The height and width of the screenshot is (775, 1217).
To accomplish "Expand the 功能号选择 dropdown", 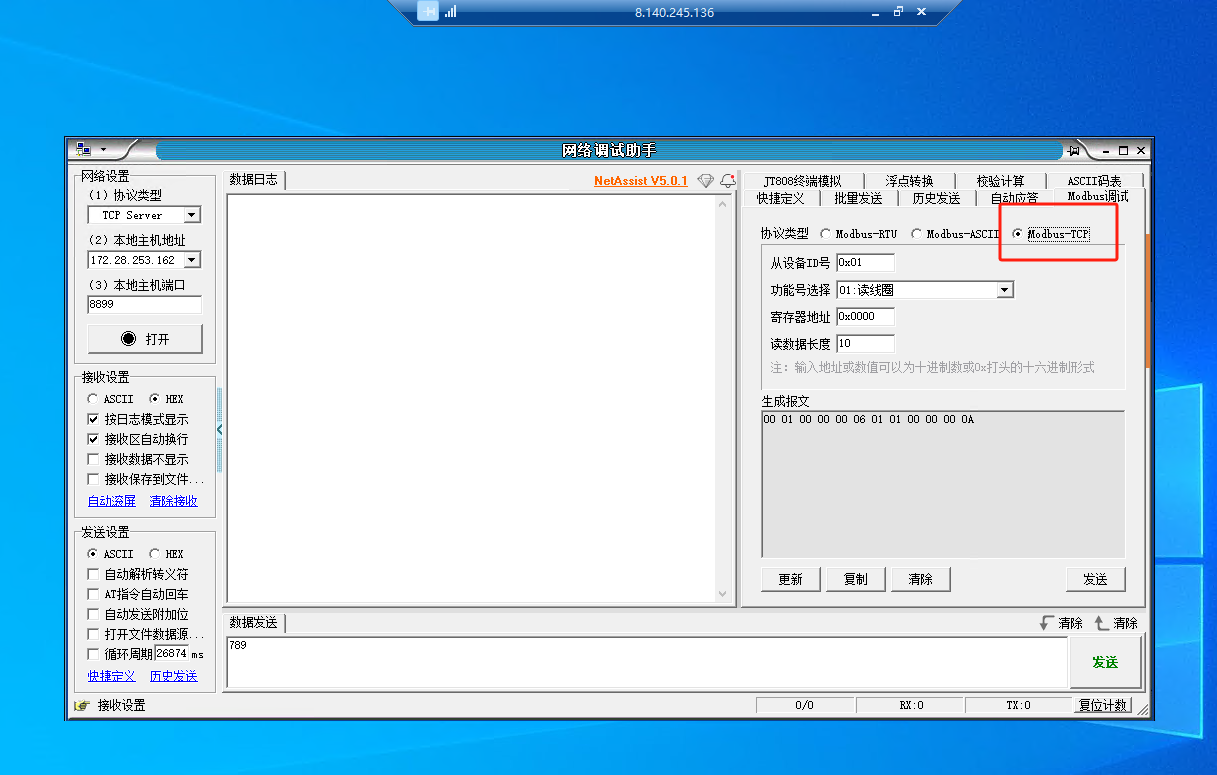I will tap(1005, 290).
